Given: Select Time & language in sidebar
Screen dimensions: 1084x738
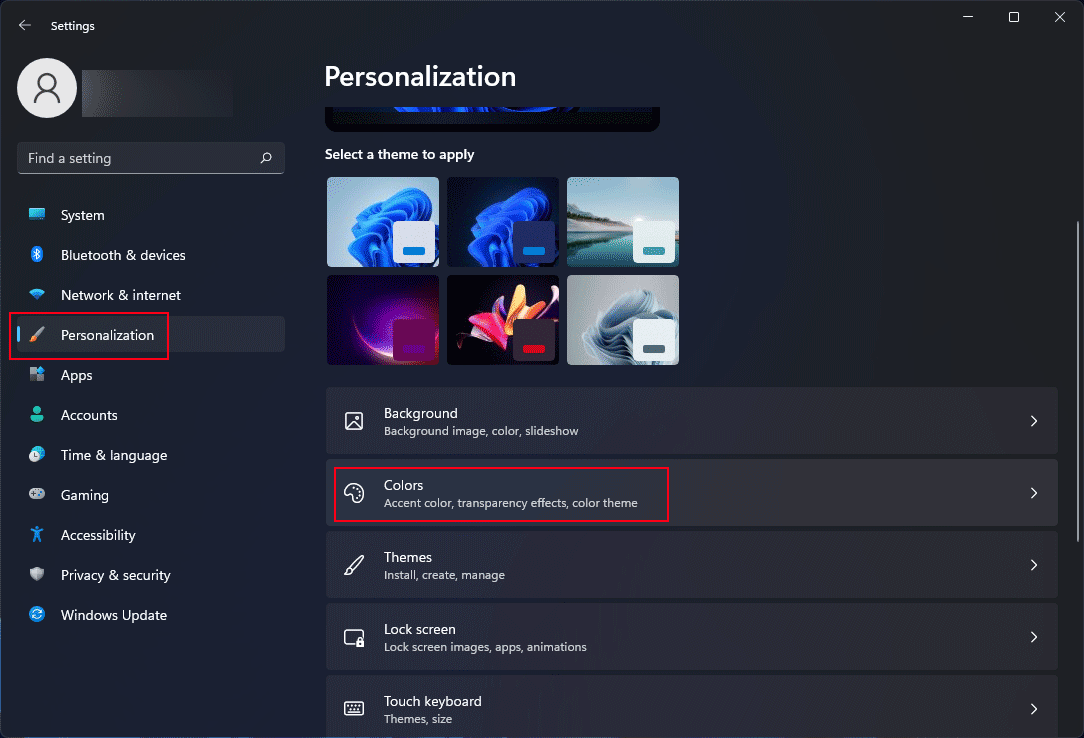Looking at the screenshot, I should click(x=113, y=455).
